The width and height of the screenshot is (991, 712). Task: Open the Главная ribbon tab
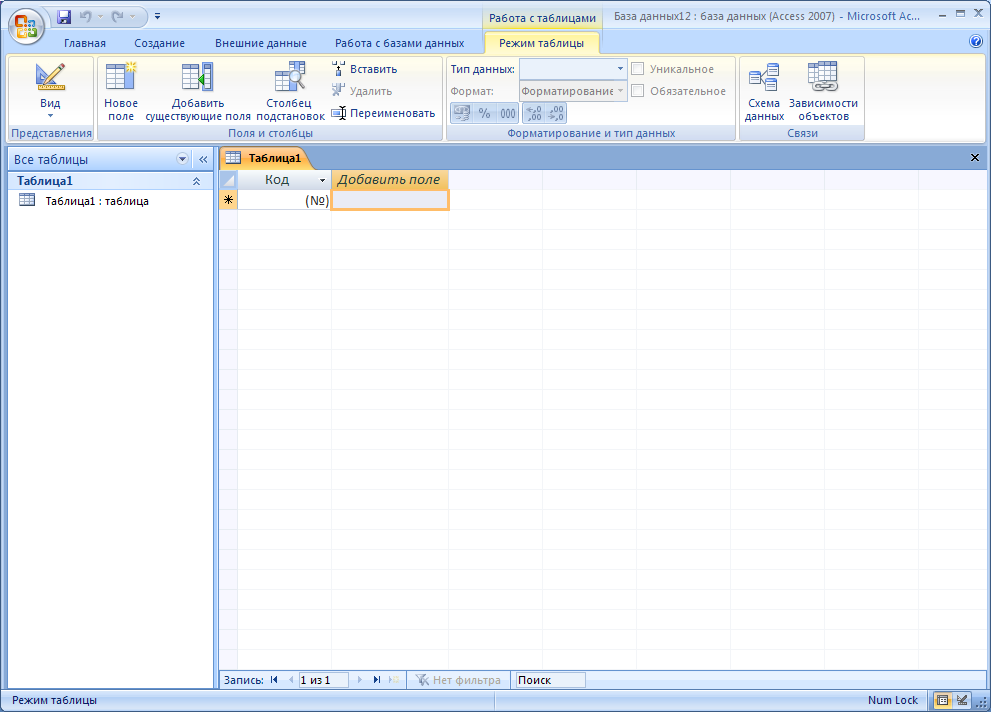pyautogui.click(x=85, y=43)
